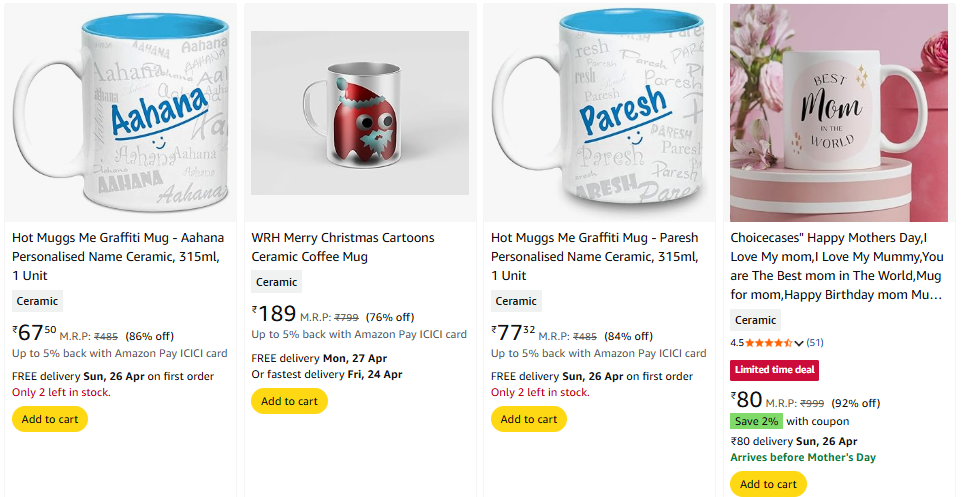
Task: Open the 51 customer reviews link
Action: click(815, 343)
